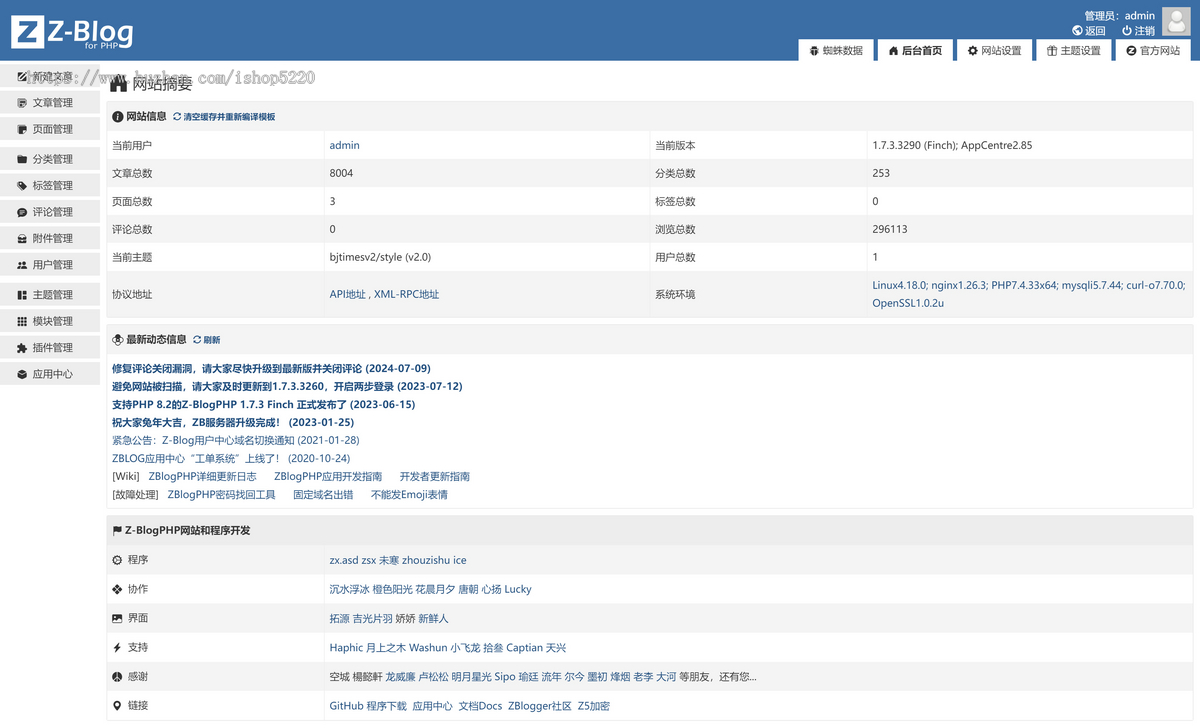Open the 避免网站被扫描 announcement
The height and width of the screenshot is (728, 1200).
point(287,386)
